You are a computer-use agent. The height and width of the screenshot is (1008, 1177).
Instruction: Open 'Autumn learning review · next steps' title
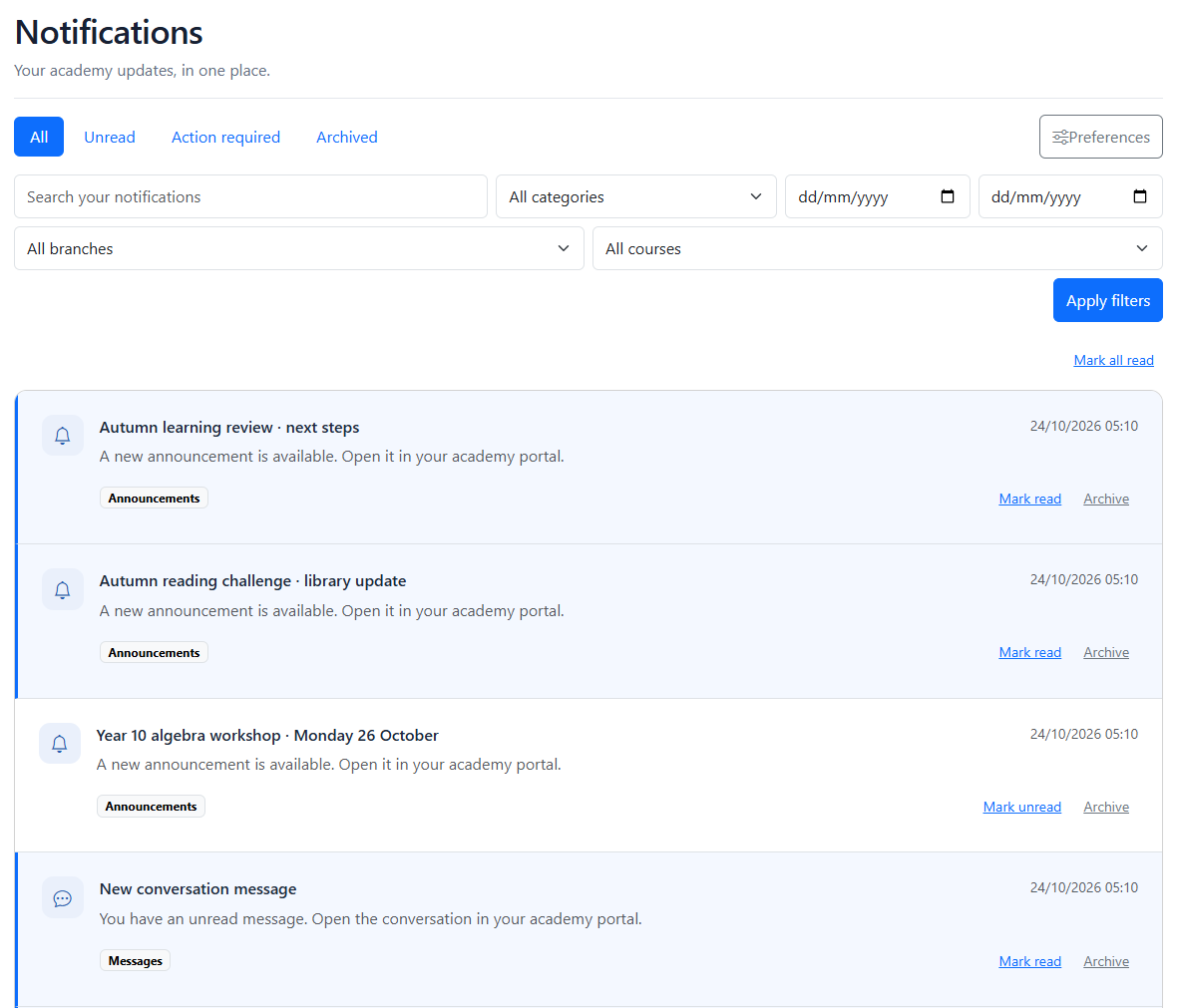click(229, 427)
